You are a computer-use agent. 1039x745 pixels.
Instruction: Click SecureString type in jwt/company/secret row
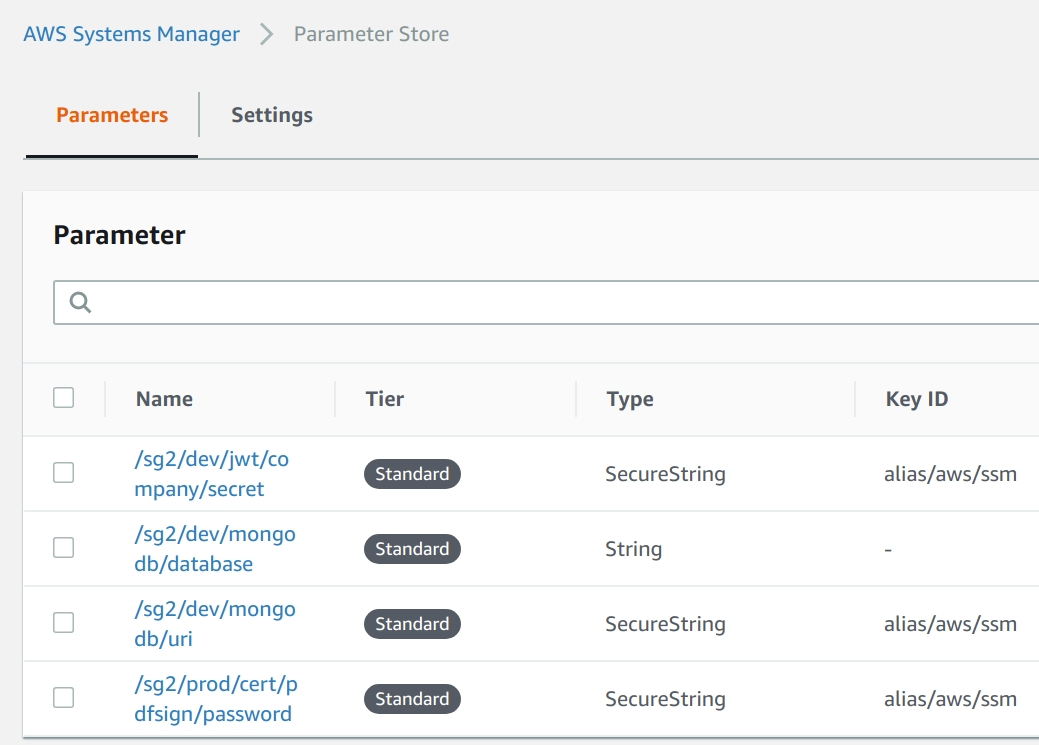tap(665, 474)
